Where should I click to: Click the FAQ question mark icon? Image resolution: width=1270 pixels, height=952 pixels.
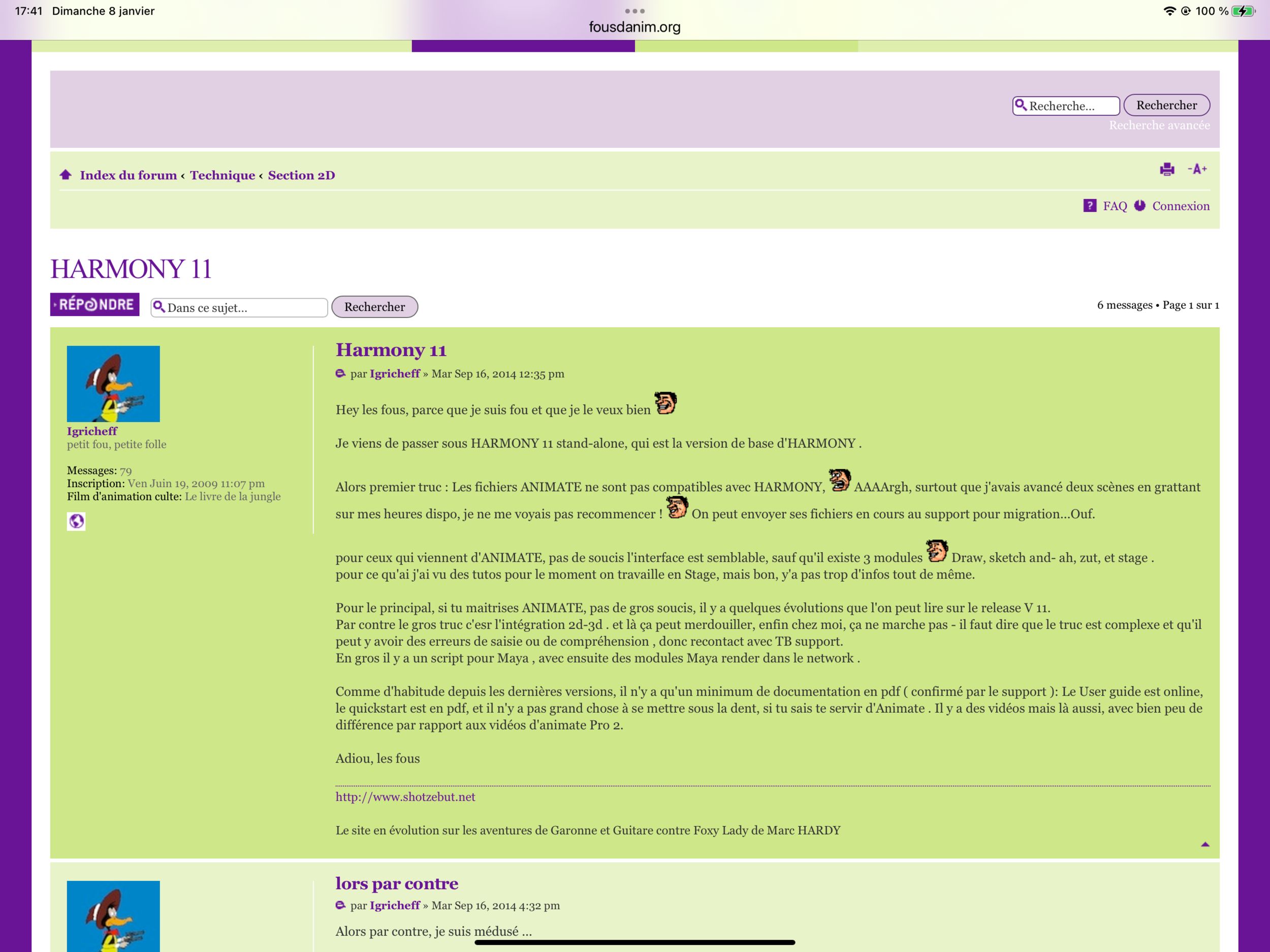coord(1089,206)
